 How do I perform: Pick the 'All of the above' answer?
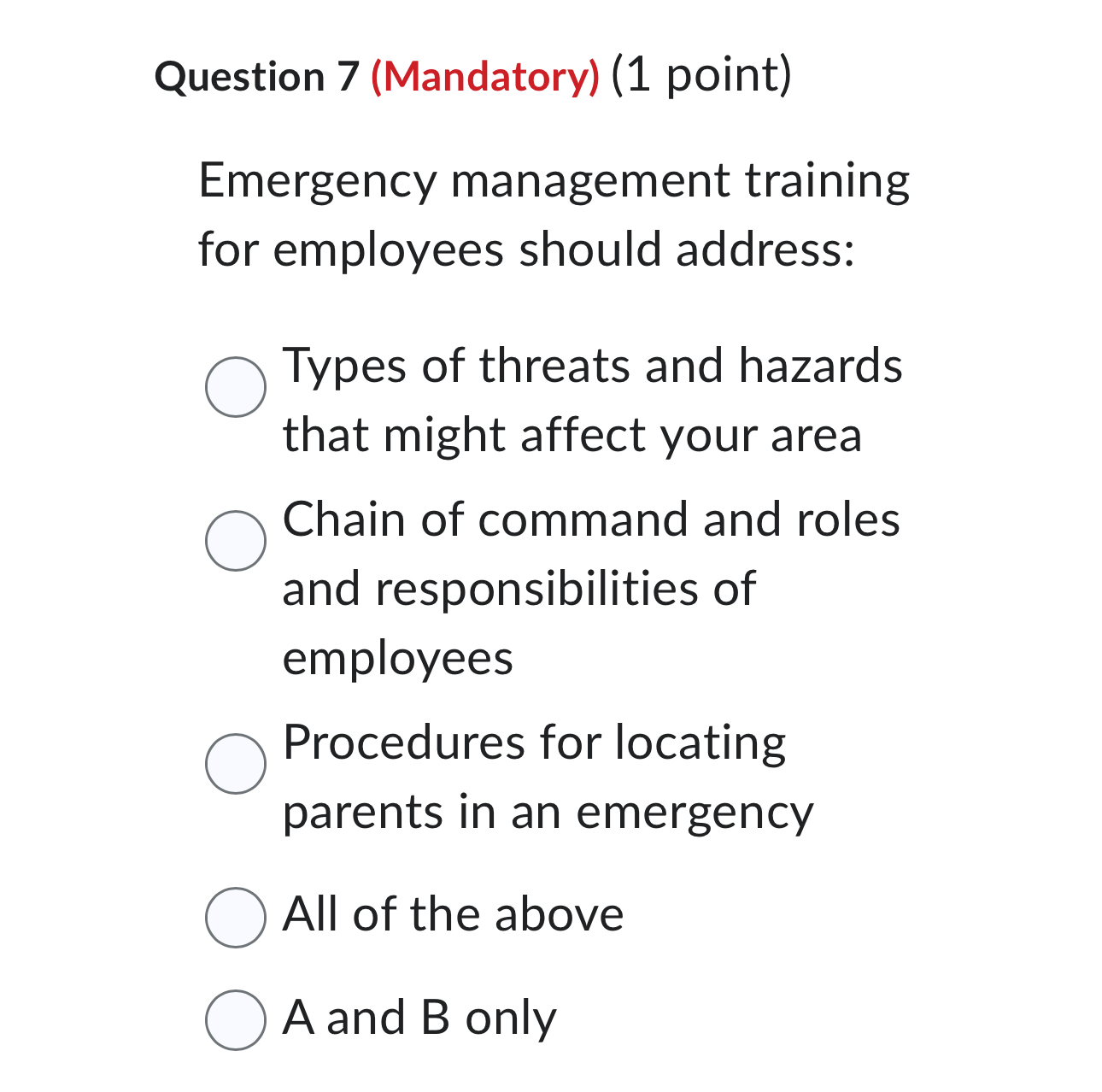coord(234,915)
